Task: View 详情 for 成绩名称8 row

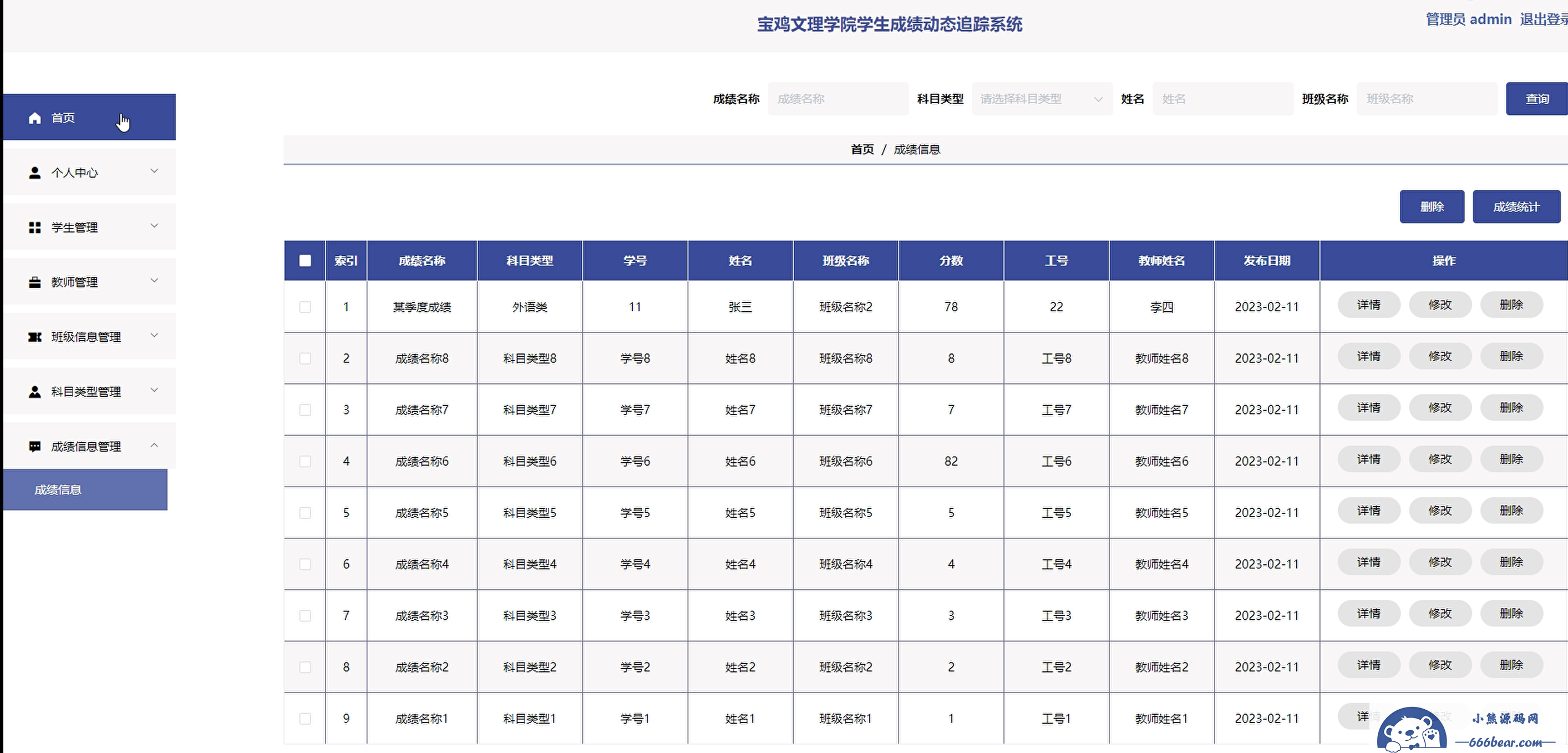Action: tap(1368, 356)
